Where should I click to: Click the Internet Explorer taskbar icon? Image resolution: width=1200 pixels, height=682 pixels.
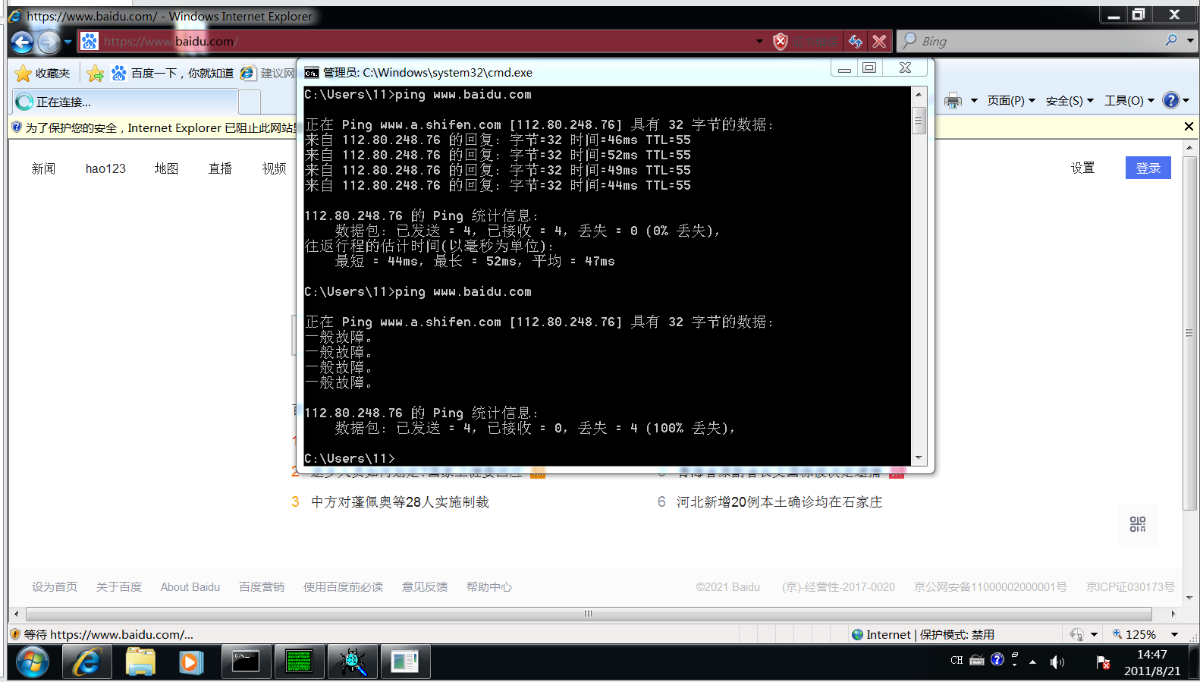coord(87,661)
